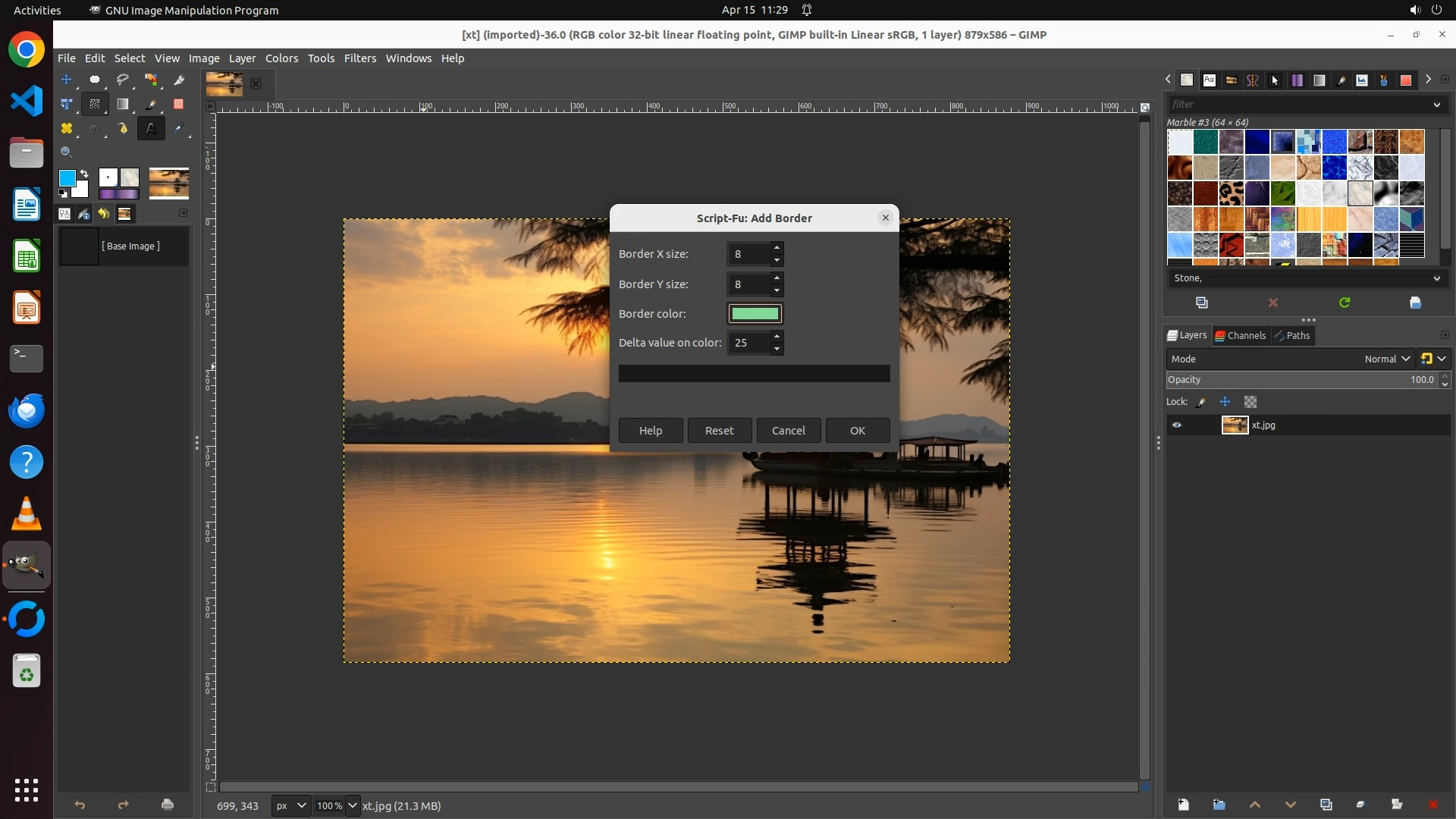The image size is (1456, 819).
Task: Click the green refresh patterns icon
Action: point(1345,303)
